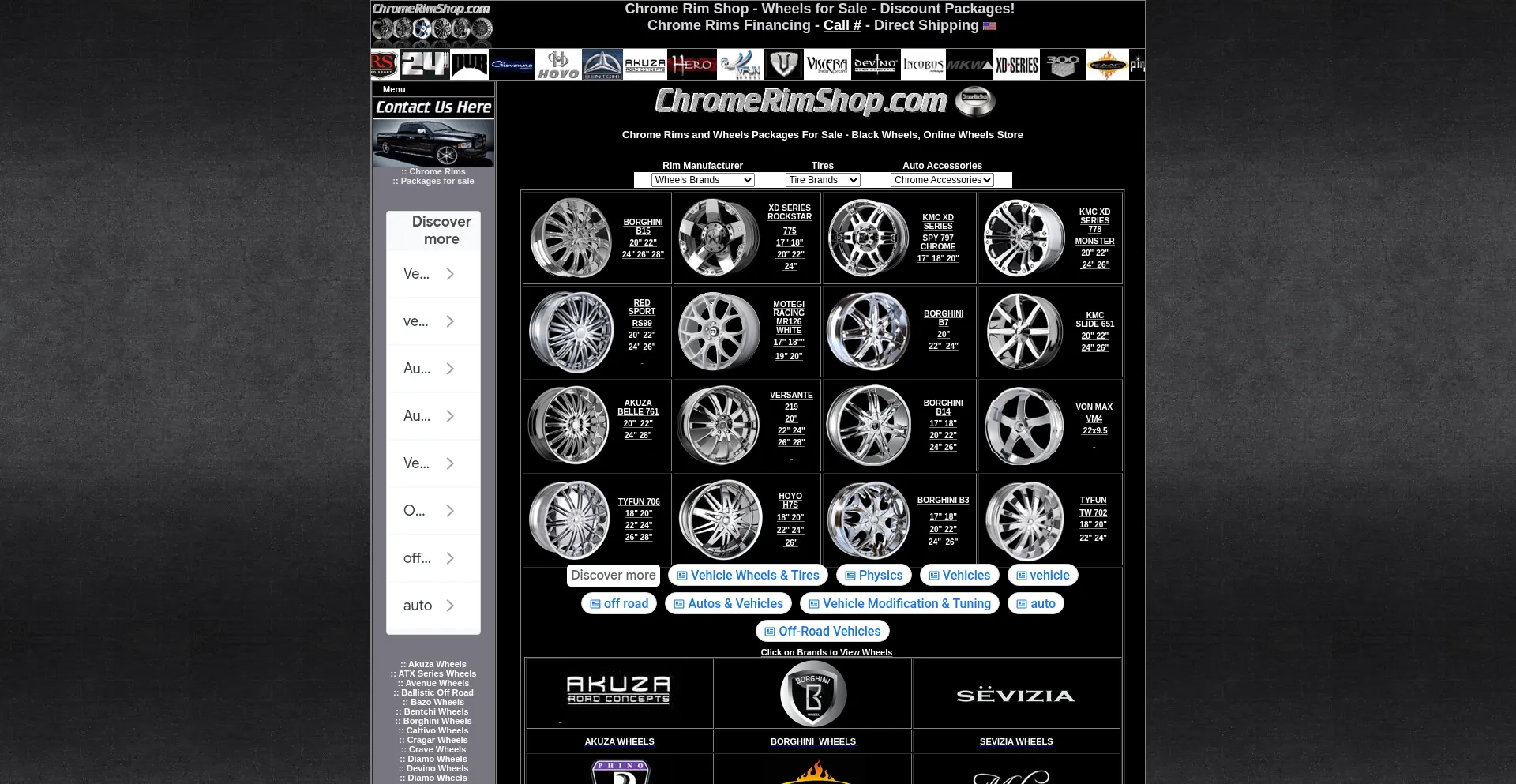Click the Hoyo logo in brand strip
Viewport: 1516px width, 784px height.
558,65
